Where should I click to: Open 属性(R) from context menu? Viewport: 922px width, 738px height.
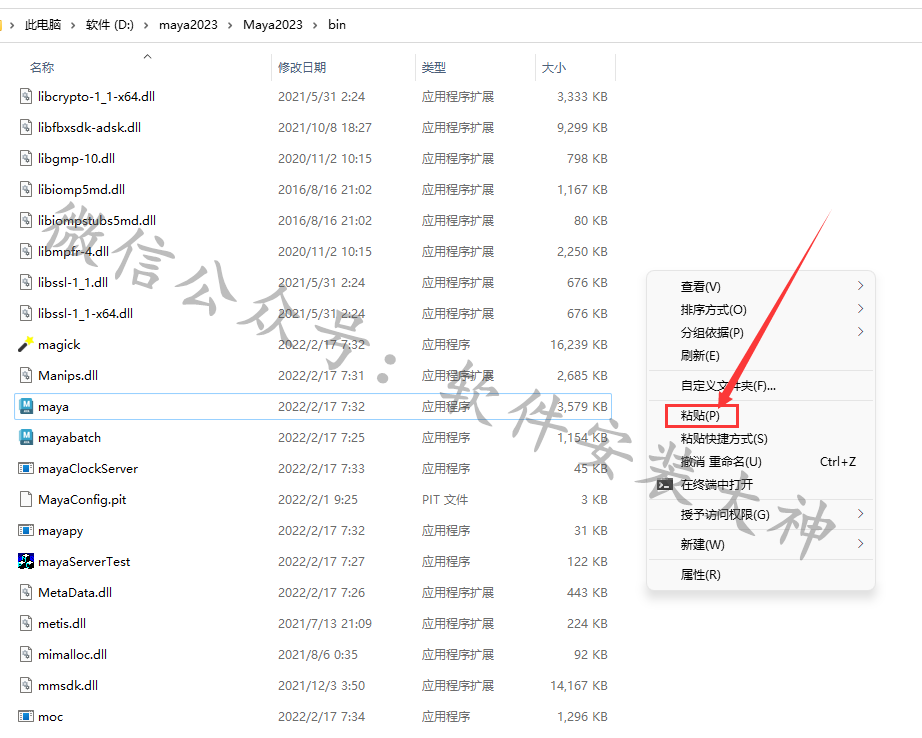(x=700, y=575)
